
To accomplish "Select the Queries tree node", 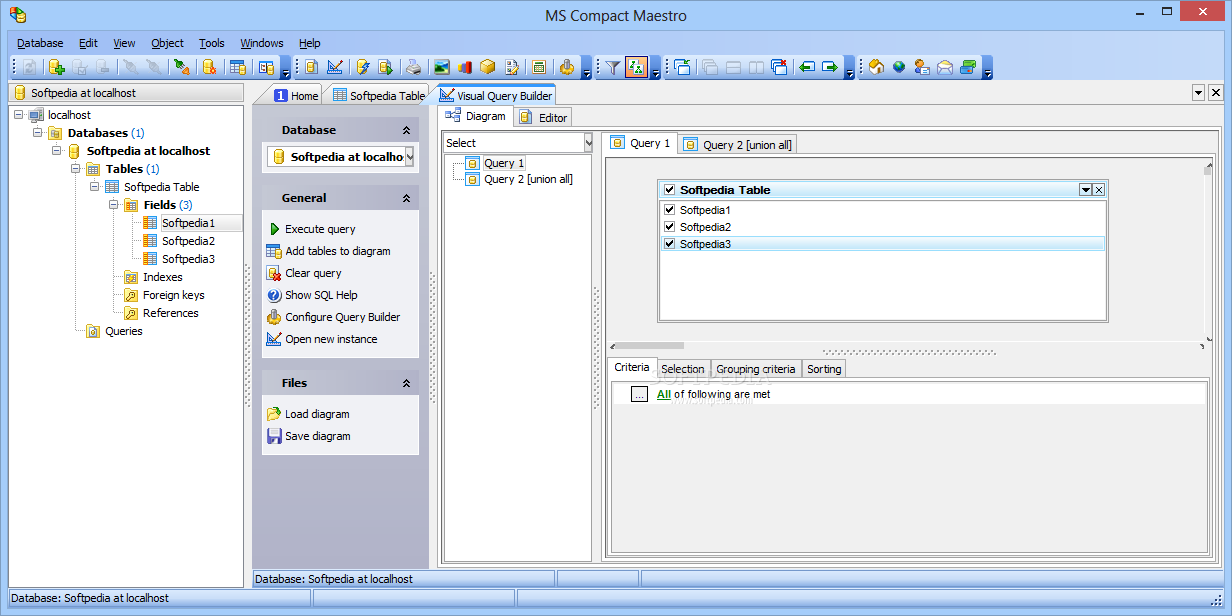I will click(x=124, y=331).
